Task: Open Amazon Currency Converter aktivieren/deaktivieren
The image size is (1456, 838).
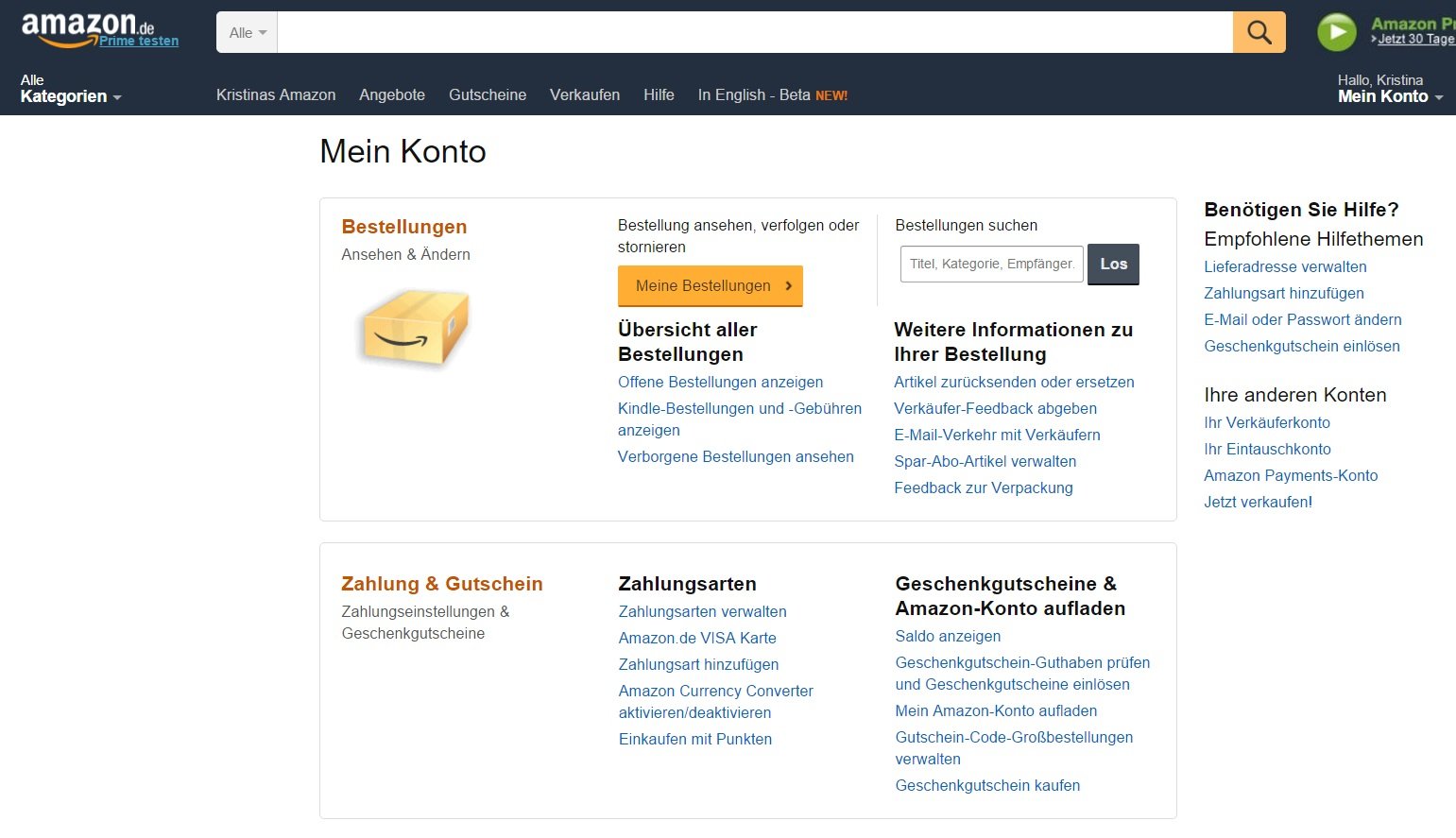Action: click(x=715, y=701)
